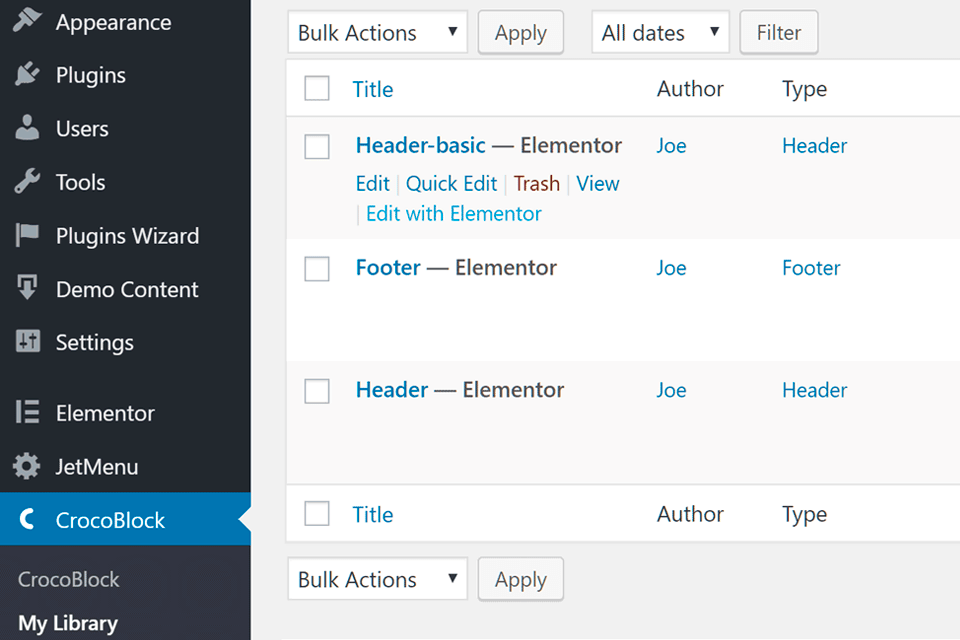The image size is (960, 640).
Task: Click the JetMenu gear icon
Action: point(28,466)
